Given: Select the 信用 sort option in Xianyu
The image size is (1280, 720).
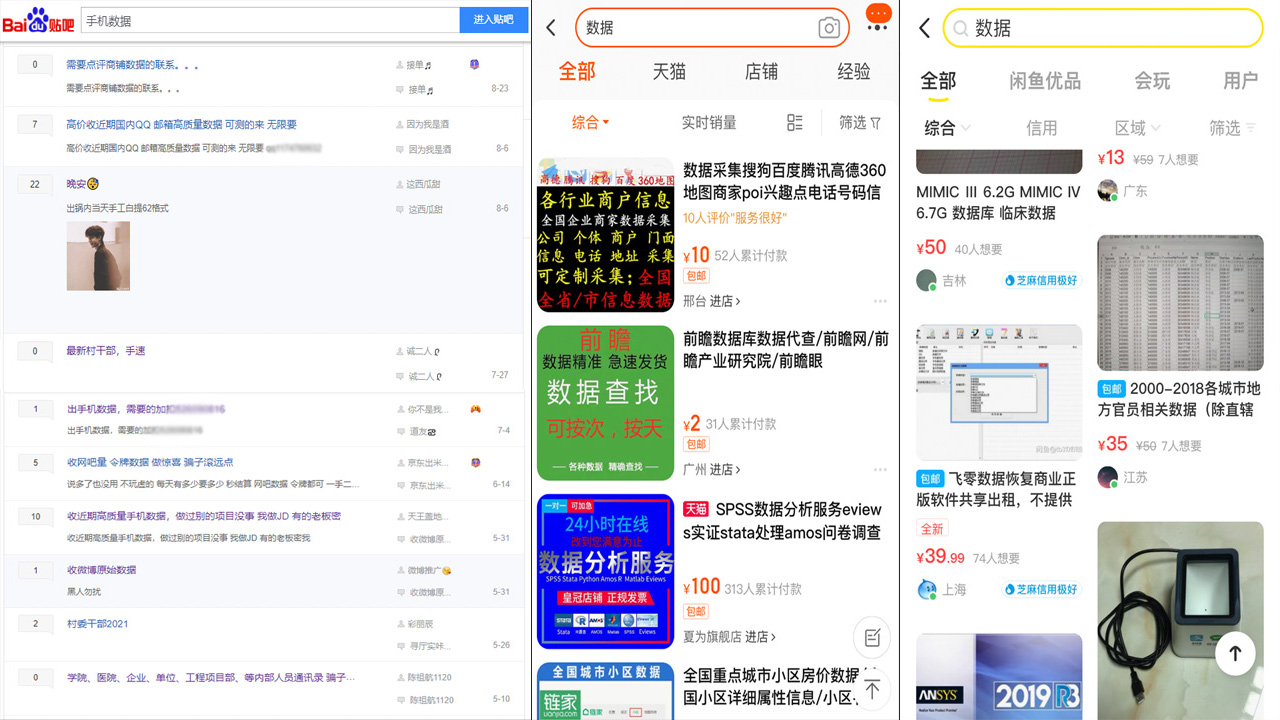Looking at the screenshot, I should [1041, 128].
